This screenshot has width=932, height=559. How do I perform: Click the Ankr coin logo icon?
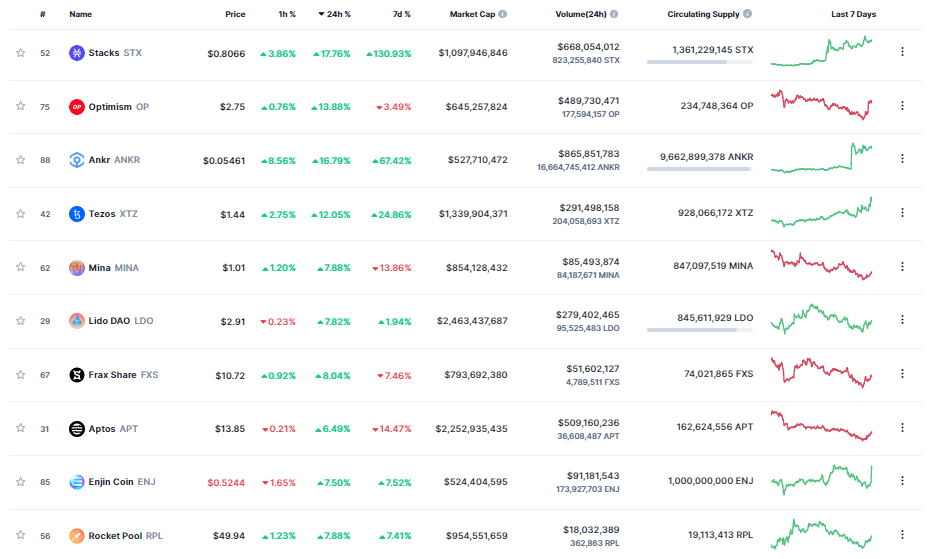tap(77, 160)
